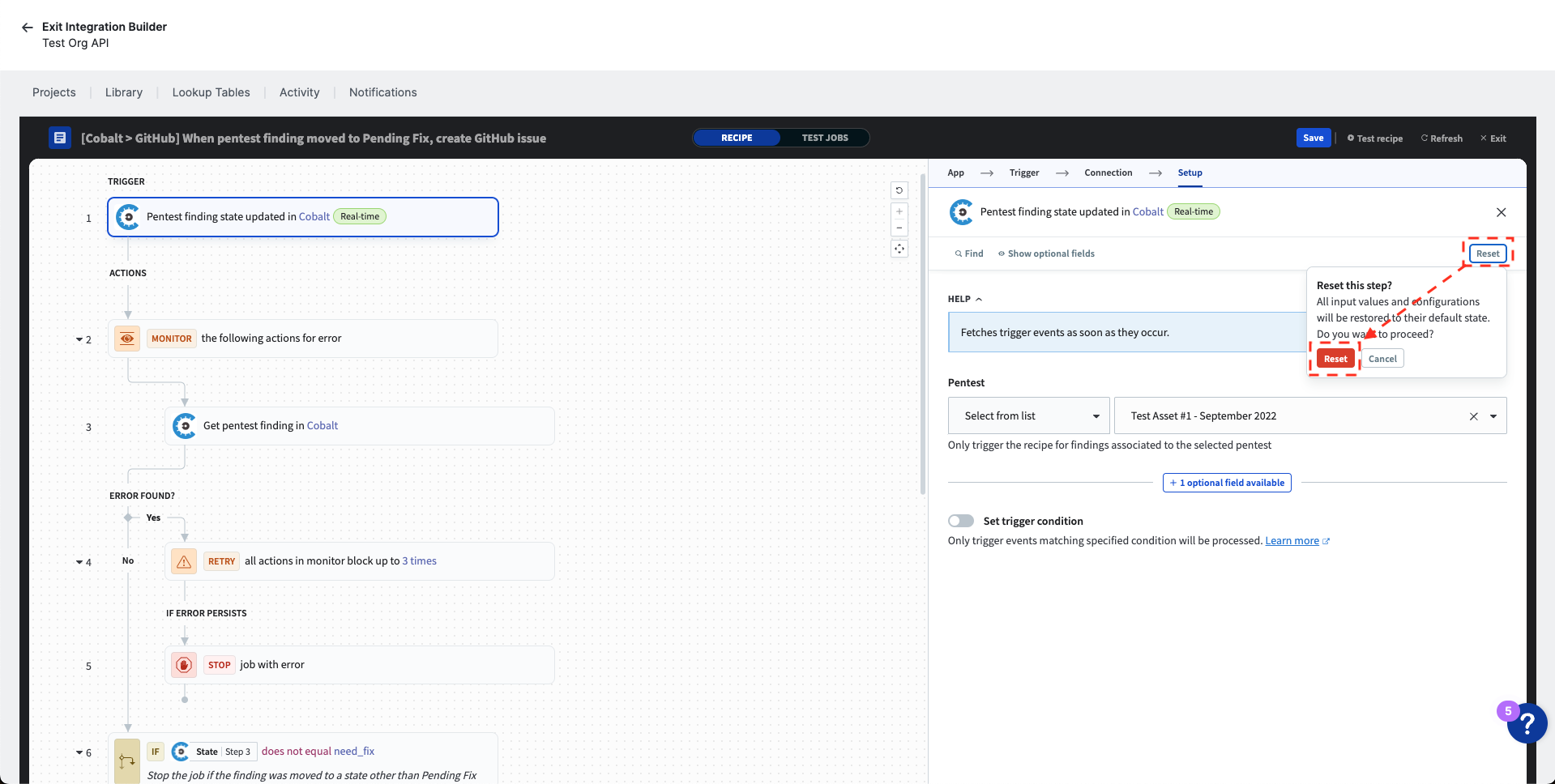Click Cobalt icon in setup panel header
This screenshot has height=784, width=1555.
point(961,212)
